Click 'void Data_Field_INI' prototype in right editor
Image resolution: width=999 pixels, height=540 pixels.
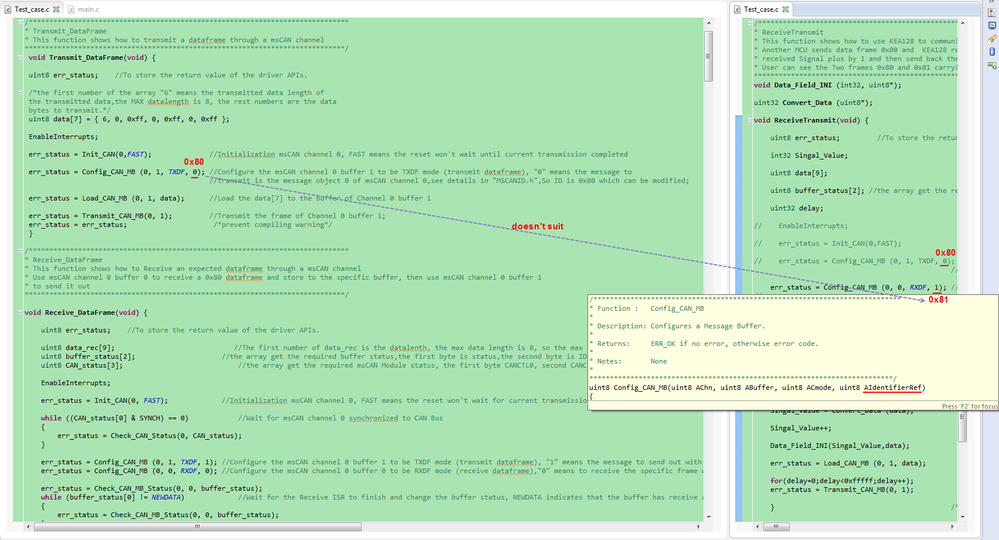(828, 85)
